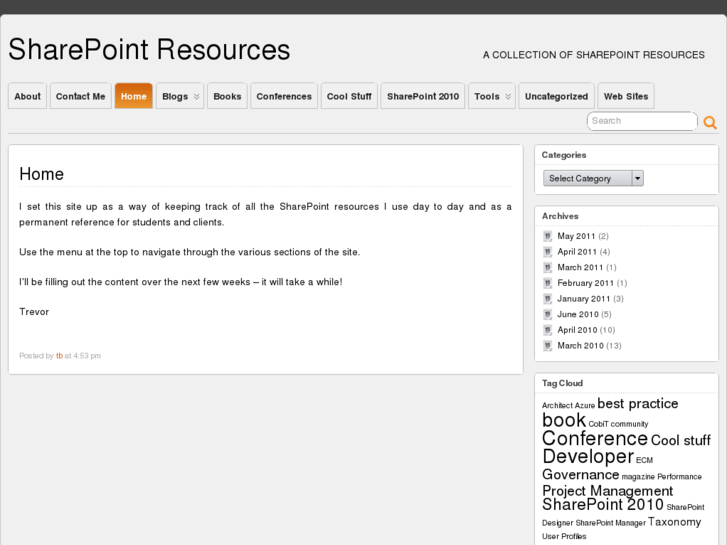727x545 pixels.
Task: Click the author link tb
Action: coord(59,356)
